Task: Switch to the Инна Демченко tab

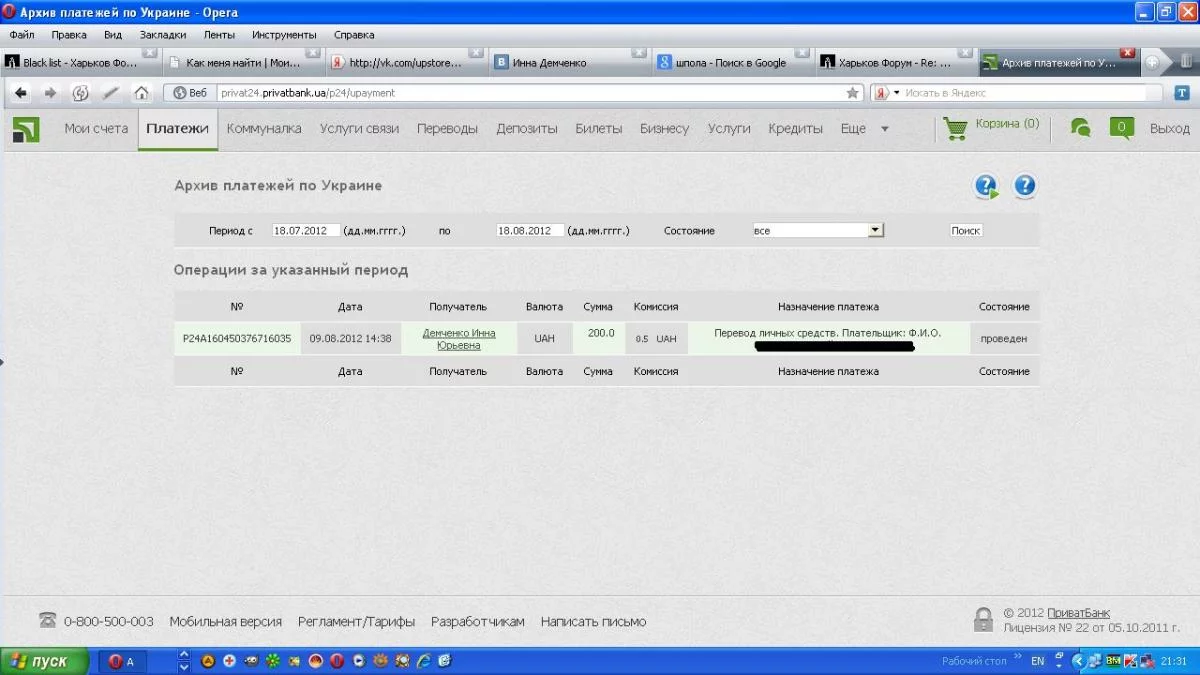Action: [549, 62]
